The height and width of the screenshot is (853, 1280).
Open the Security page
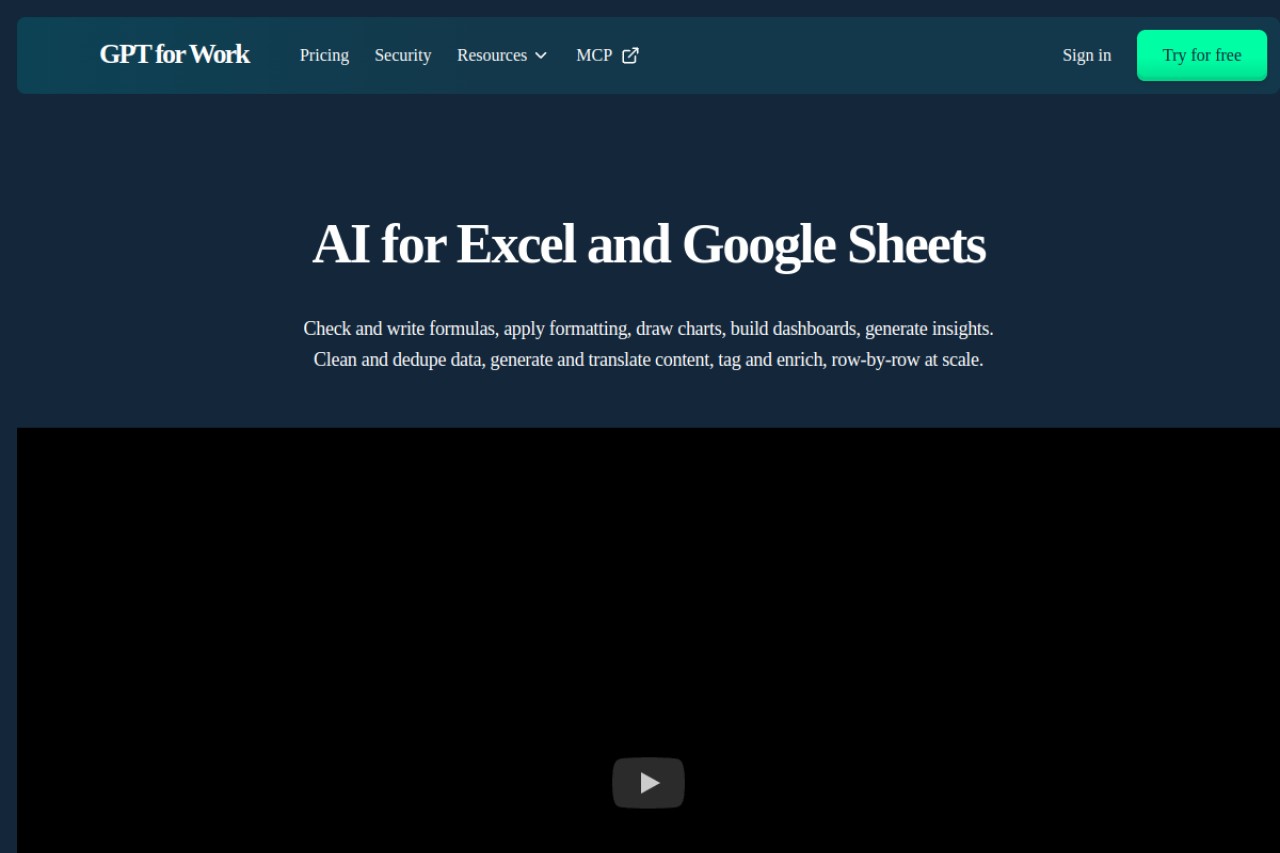pos(403,56)
